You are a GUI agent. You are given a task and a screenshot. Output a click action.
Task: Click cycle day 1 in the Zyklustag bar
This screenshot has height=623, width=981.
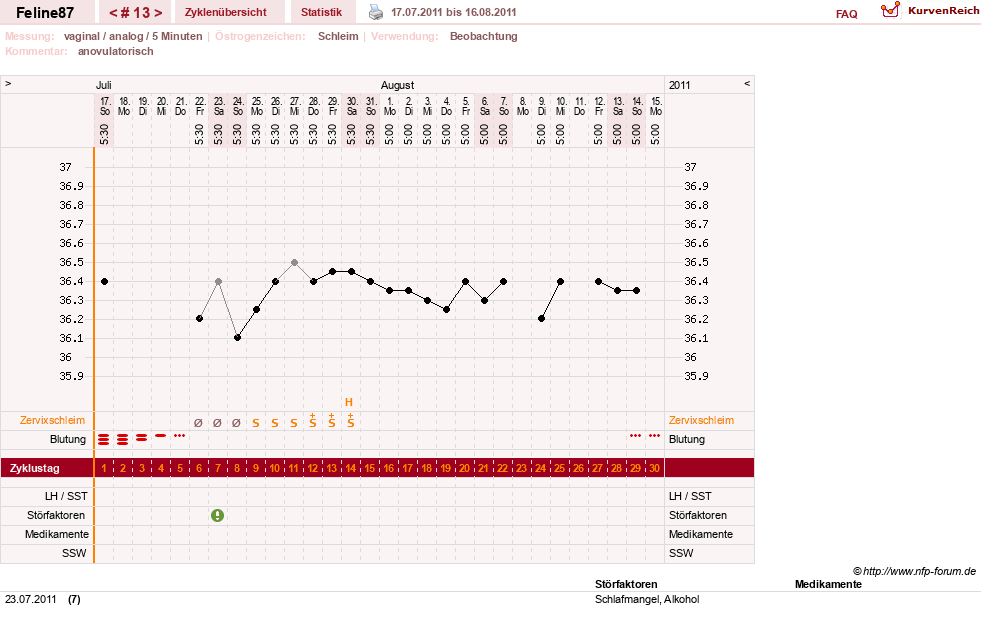point(104,468)
